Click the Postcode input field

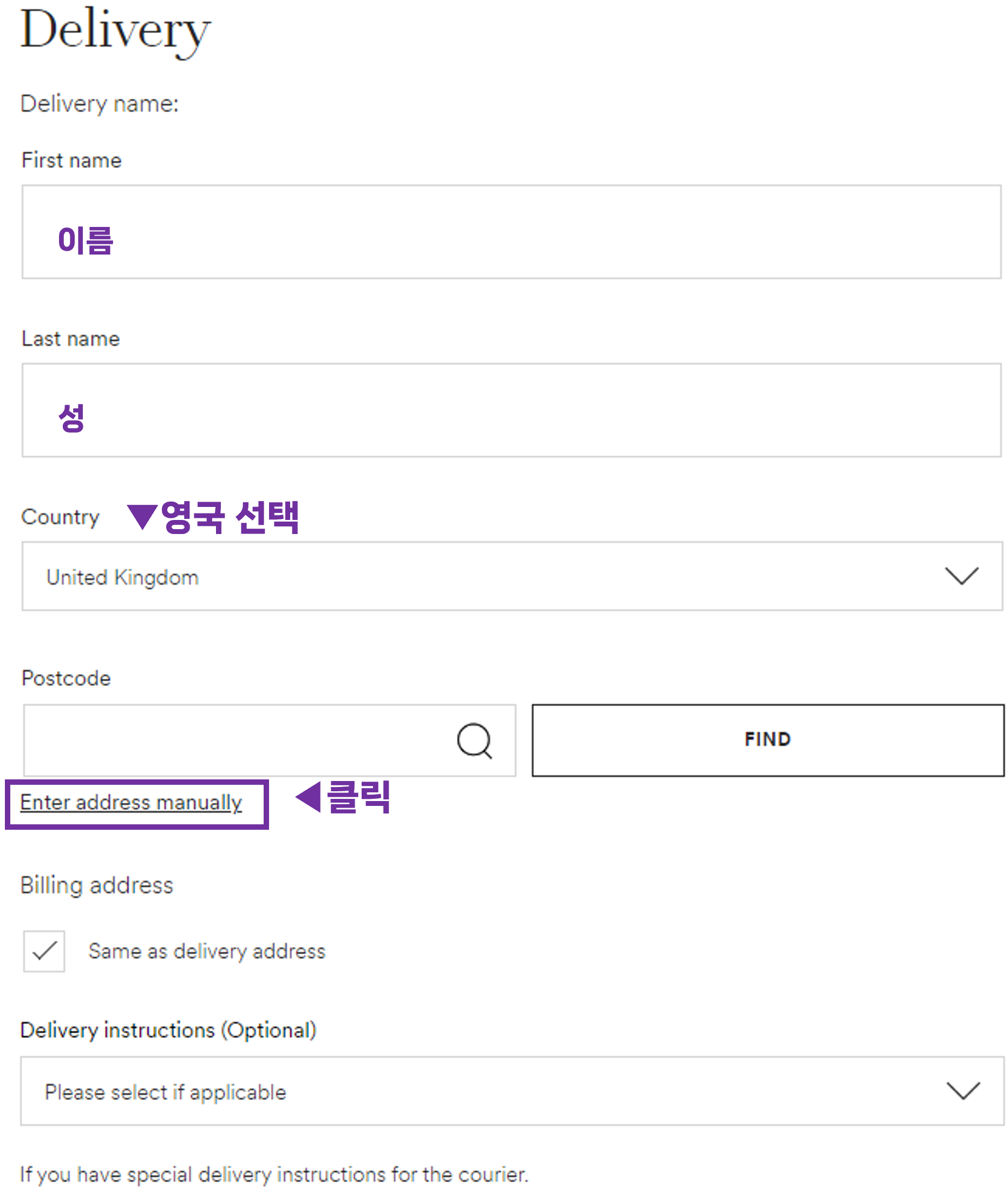pyautogui.click(x=269, y=740)
